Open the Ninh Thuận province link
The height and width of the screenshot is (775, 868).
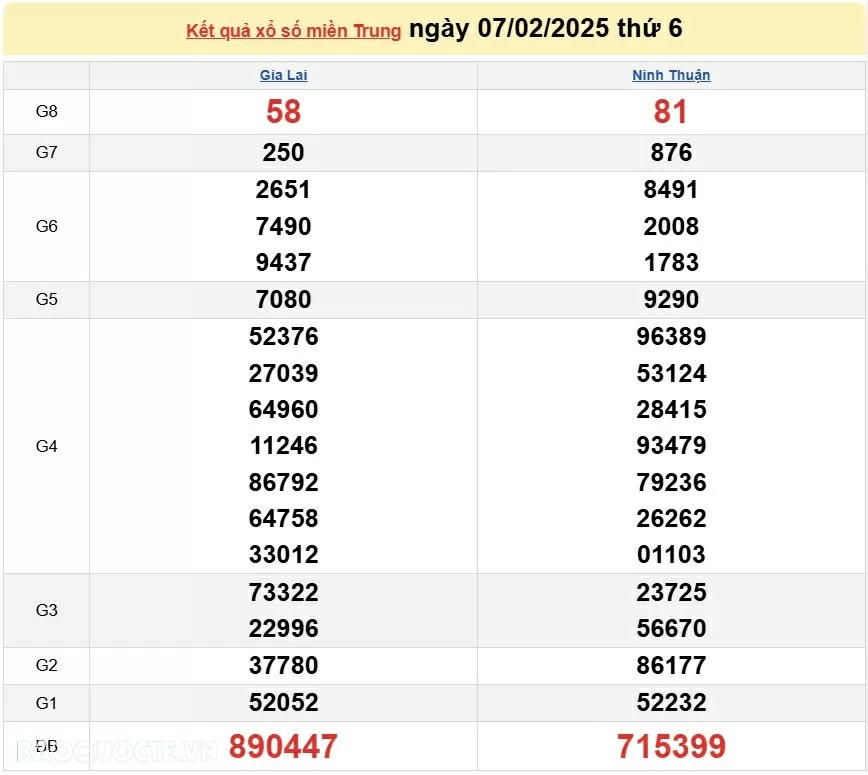coord(671,75)
